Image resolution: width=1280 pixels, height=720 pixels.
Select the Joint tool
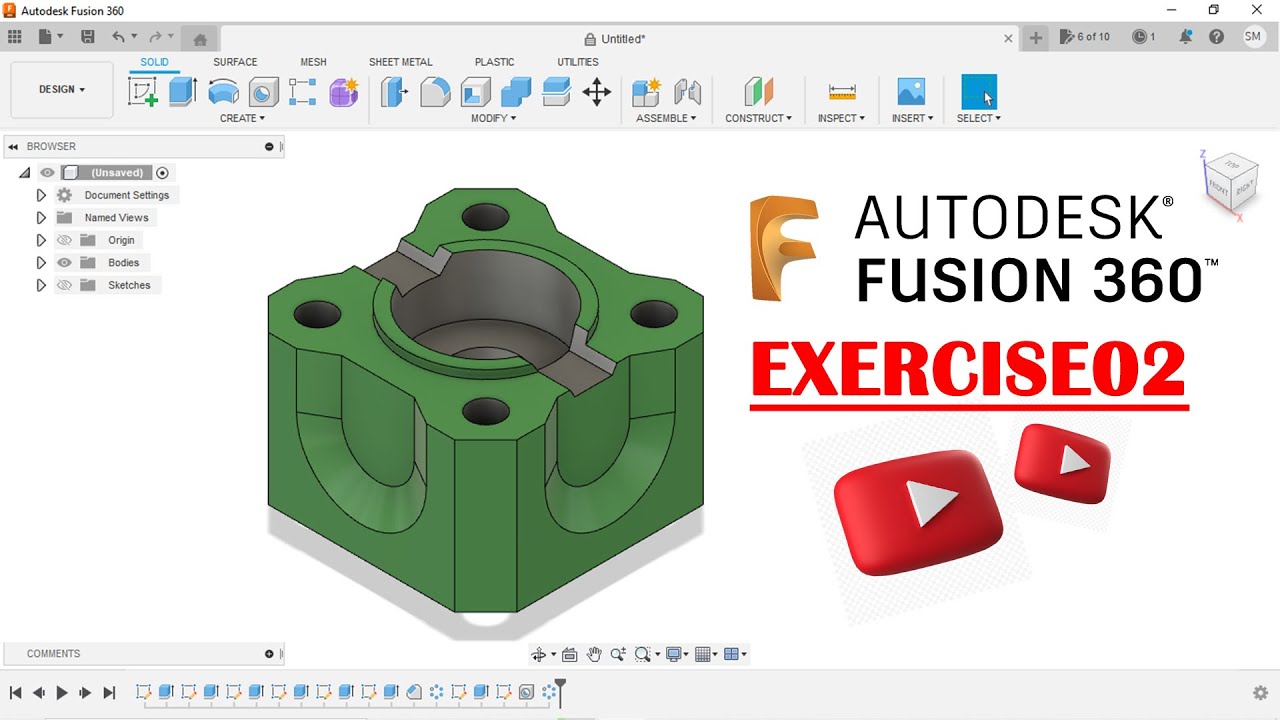[687, 92]
